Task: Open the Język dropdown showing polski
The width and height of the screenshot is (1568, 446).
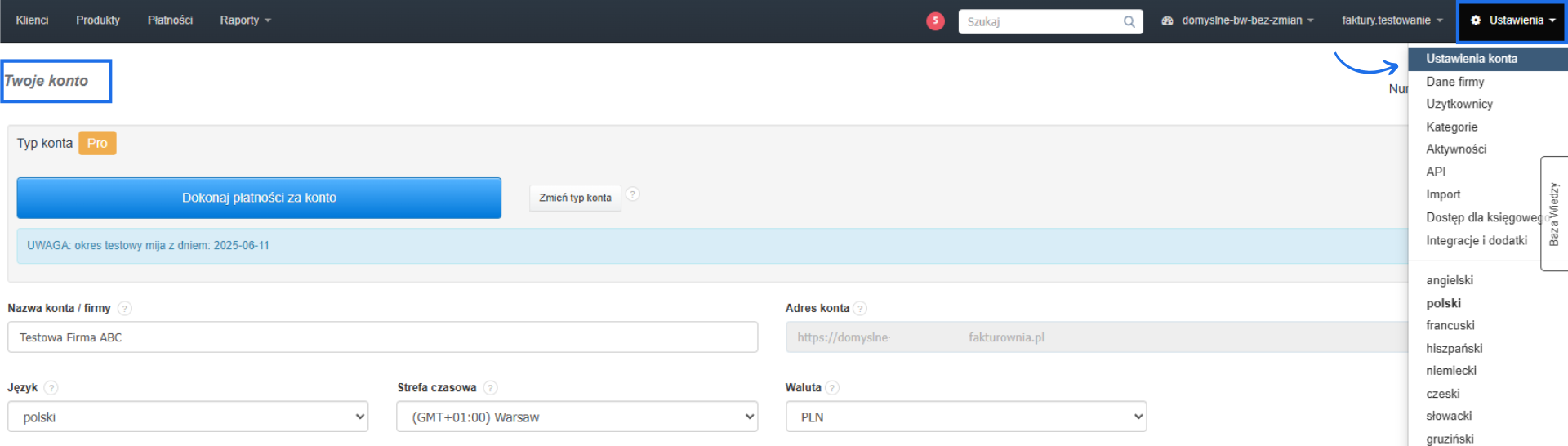Action: (188, 417)
